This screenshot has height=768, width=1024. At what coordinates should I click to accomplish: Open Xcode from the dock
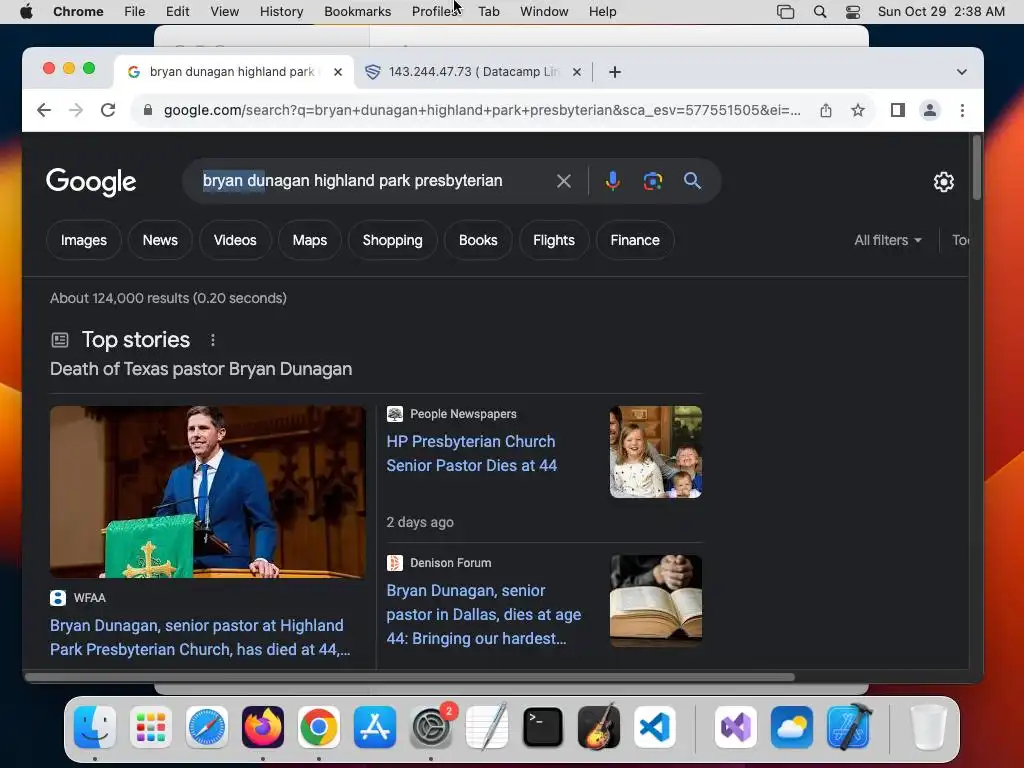849,727
